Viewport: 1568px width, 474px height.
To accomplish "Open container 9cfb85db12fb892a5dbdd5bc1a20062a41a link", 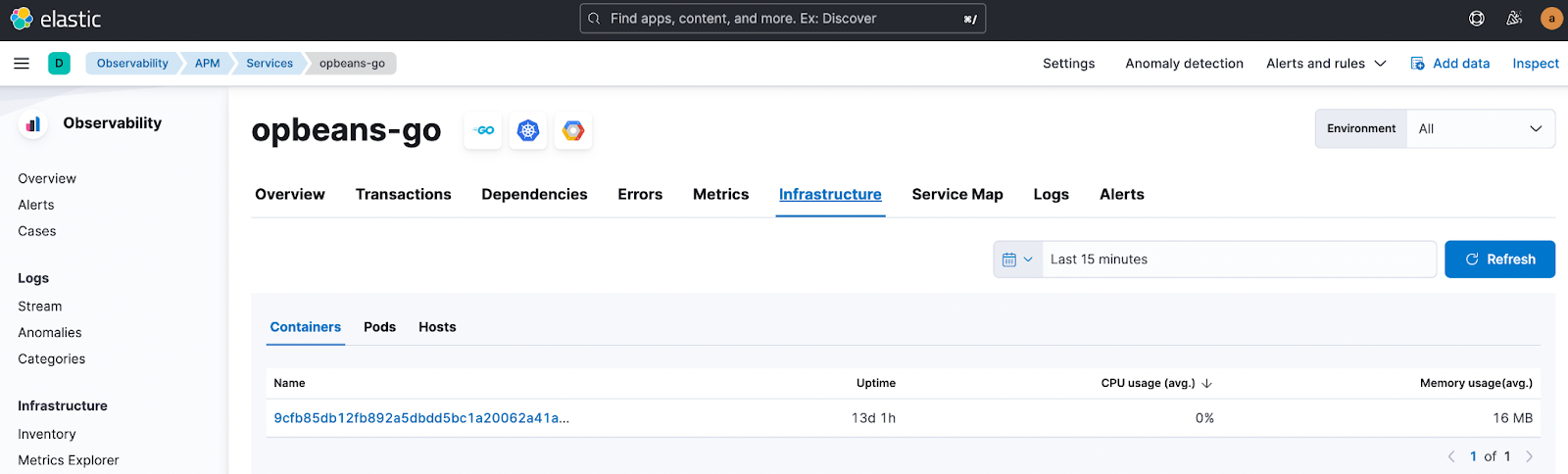I will 421,418.
